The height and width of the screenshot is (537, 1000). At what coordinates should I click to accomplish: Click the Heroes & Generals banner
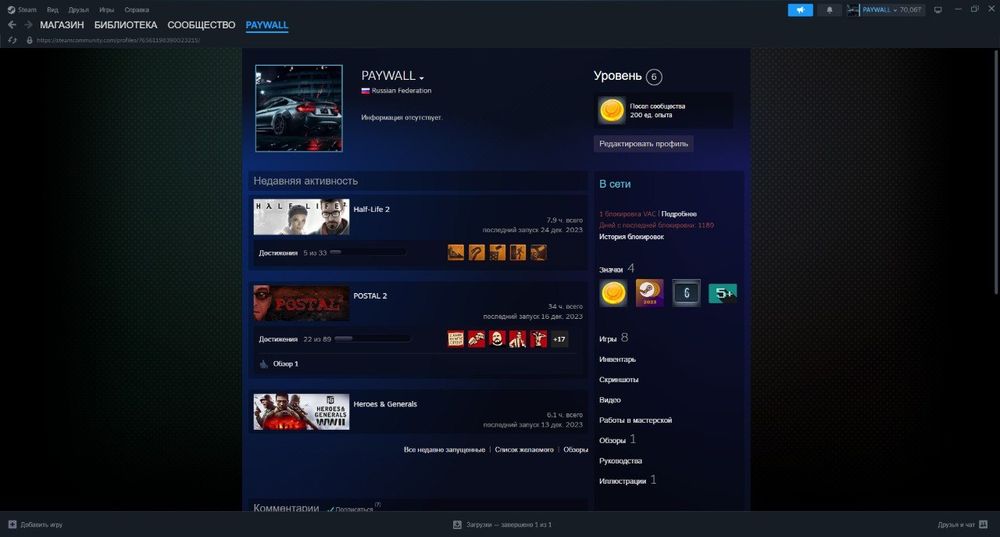pyautogui.click(x=301, y=411)
